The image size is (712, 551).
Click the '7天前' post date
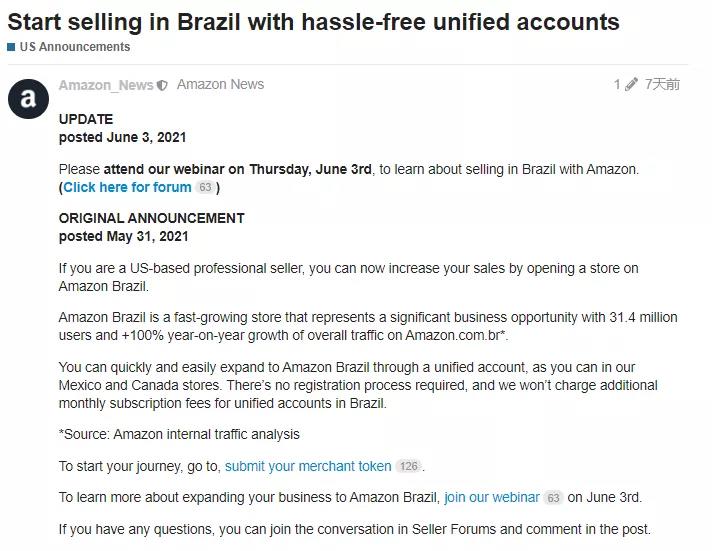point(662,85)
